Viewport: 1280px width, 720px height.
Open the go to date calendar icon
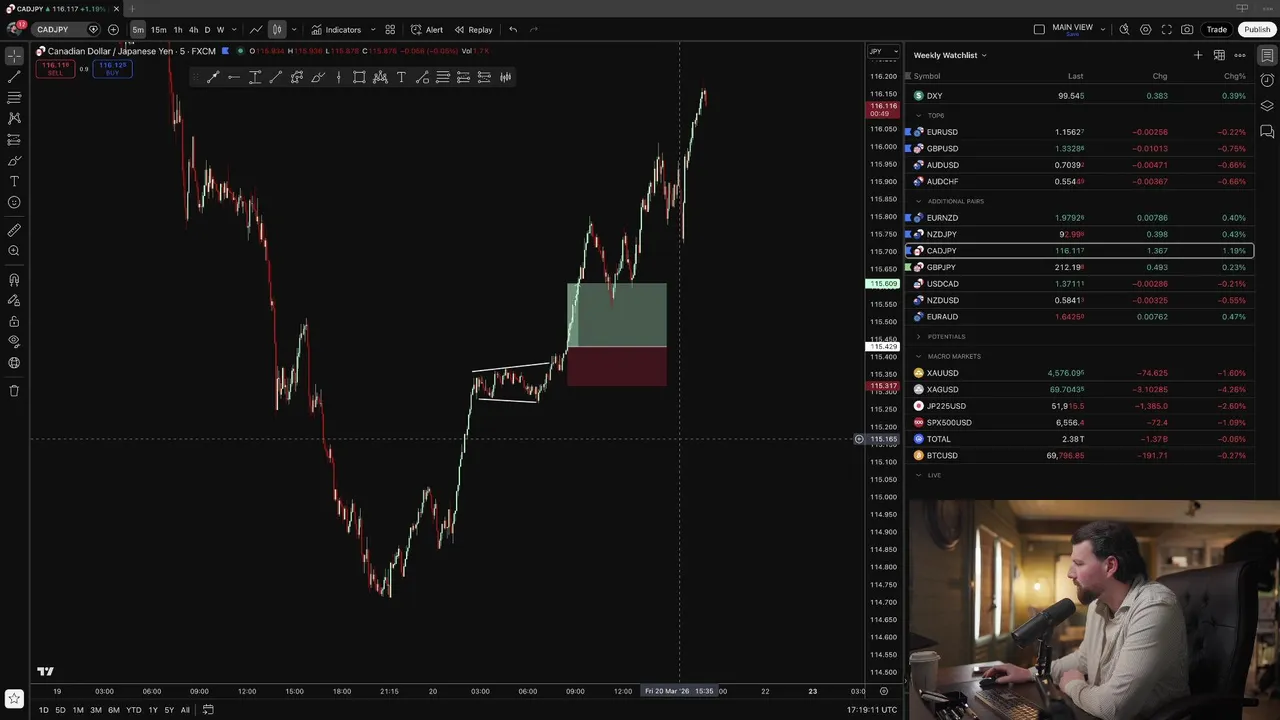click(x=208, y=710)
